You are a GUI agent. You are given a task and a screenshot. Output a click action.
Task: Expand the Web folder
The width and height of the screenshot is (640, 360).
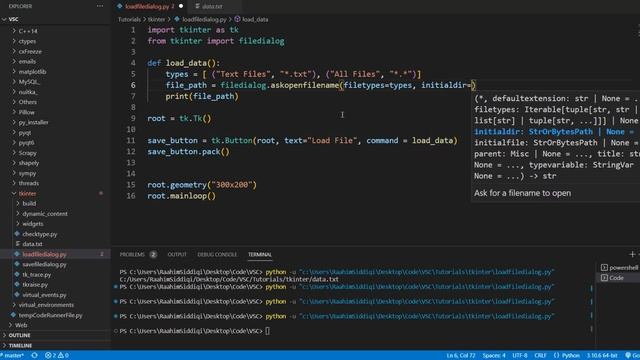click(20, 325)
